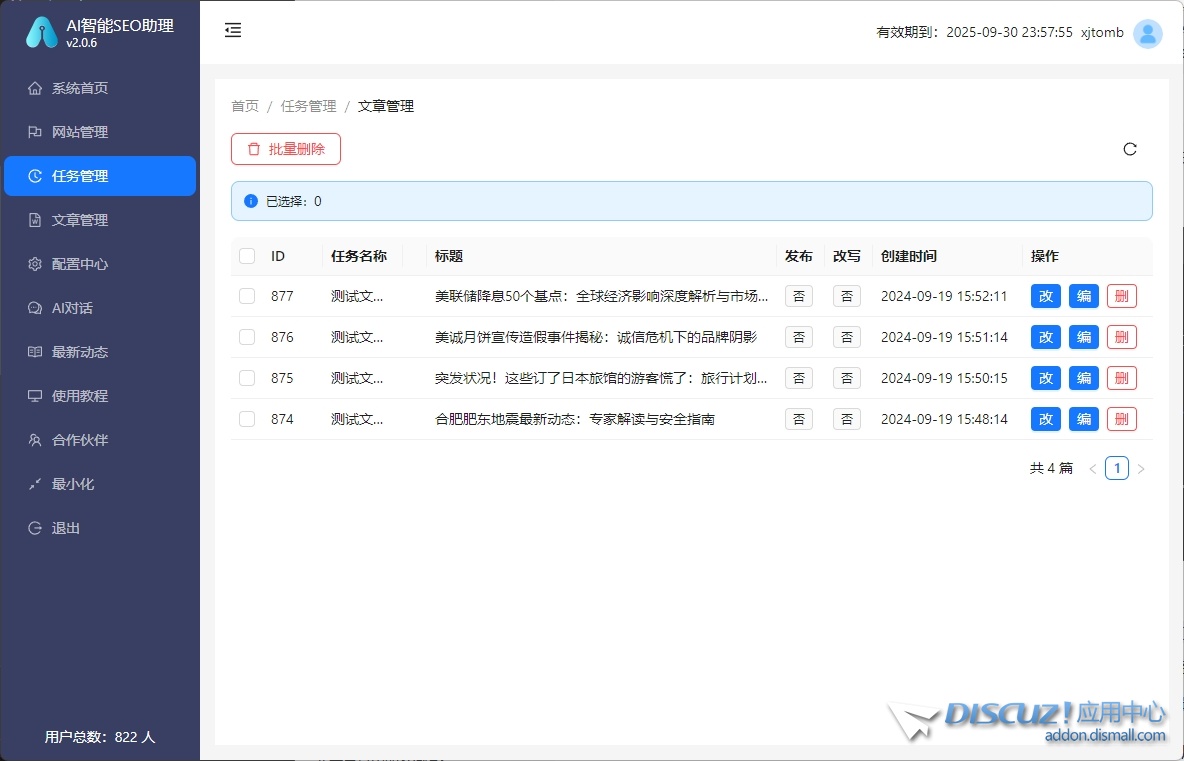Go to next page using right arrow
This screenshot has height=761, width=1184.
point(1141,468)
